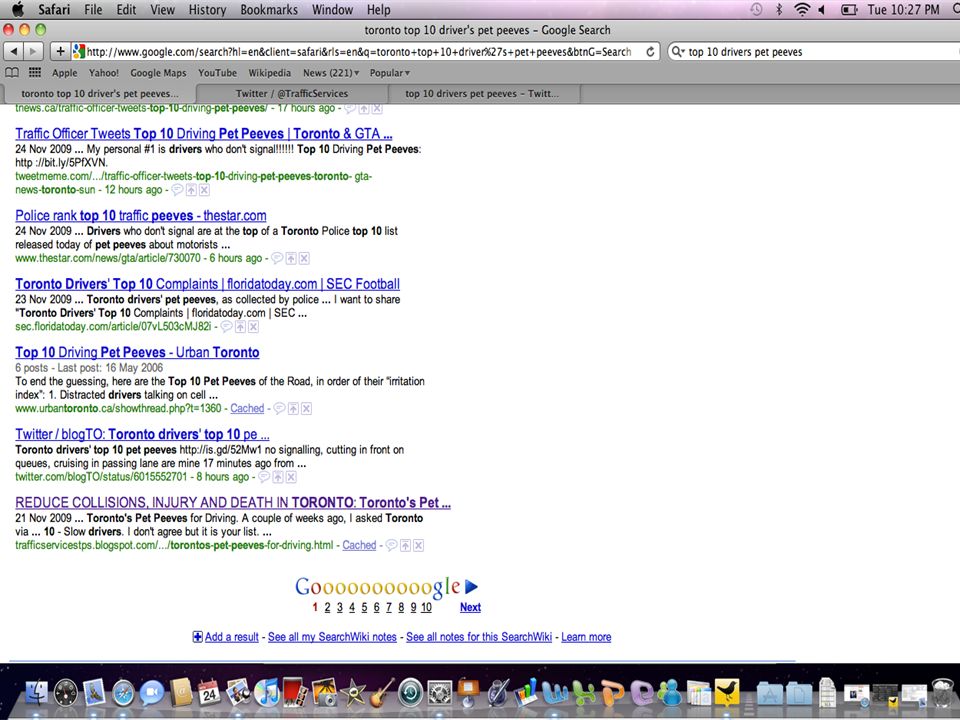This screenshot has width=960, height=720.
Task: Add bookmark with the plus button
Action: tap(60, 51)
